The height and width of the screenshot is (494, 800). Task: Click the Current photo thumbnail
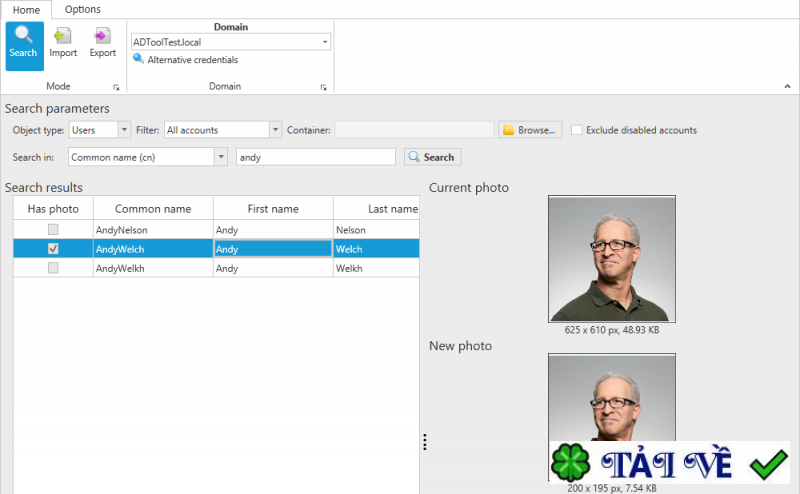(612, 259)
